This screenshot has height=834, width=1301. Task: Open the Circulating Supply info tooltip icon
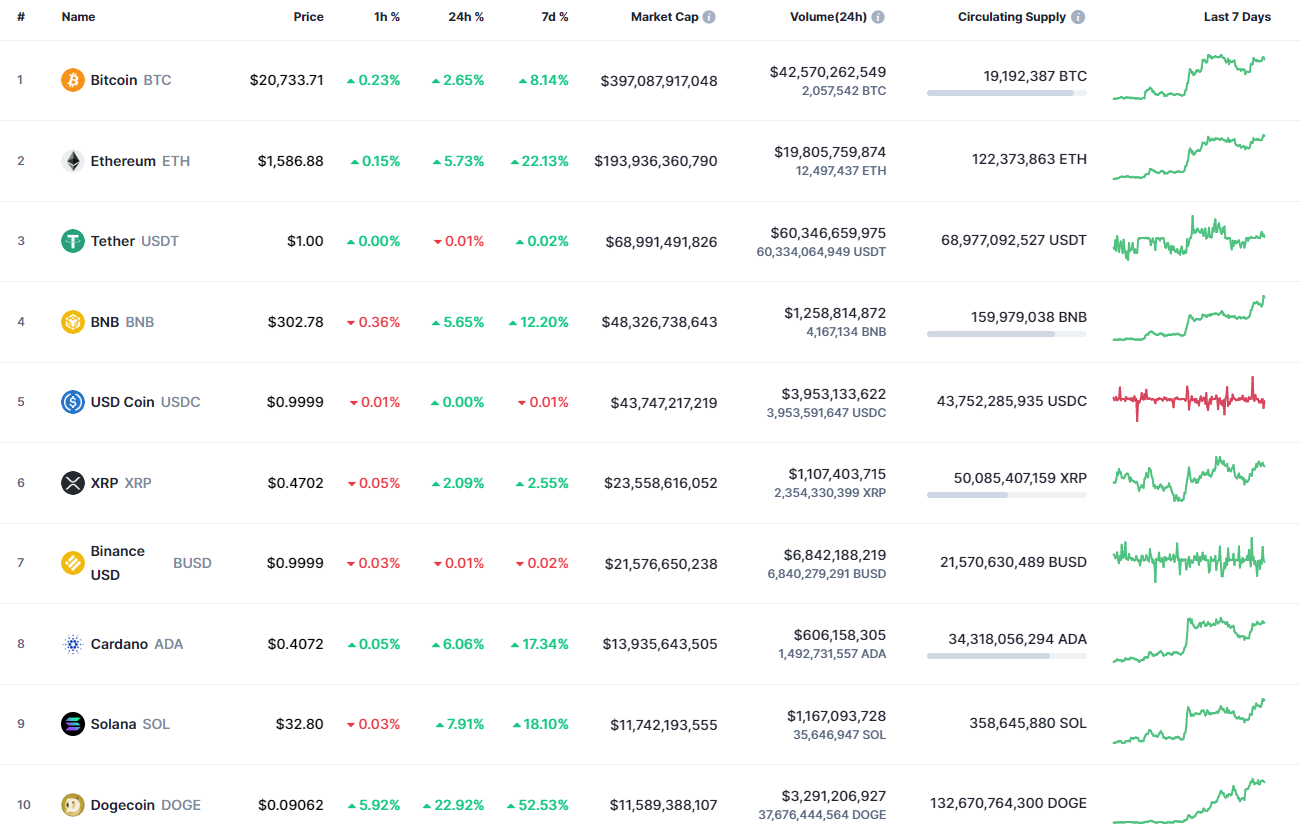(1078, 17)
